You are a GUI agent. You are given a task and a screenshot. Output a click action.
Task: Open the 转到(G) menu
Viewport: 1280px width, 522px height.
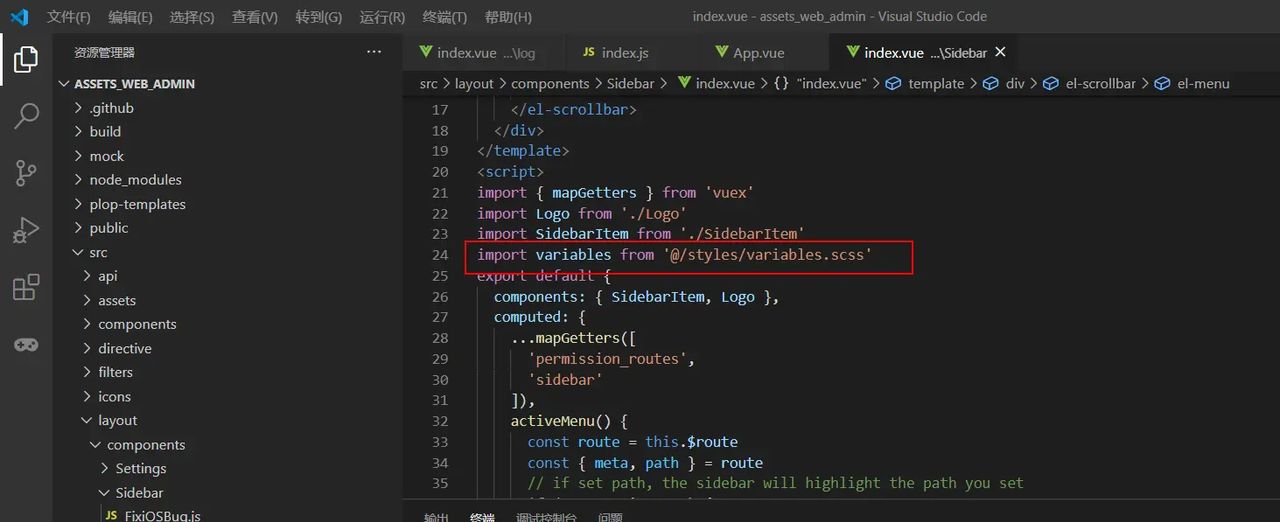[319, 17]
